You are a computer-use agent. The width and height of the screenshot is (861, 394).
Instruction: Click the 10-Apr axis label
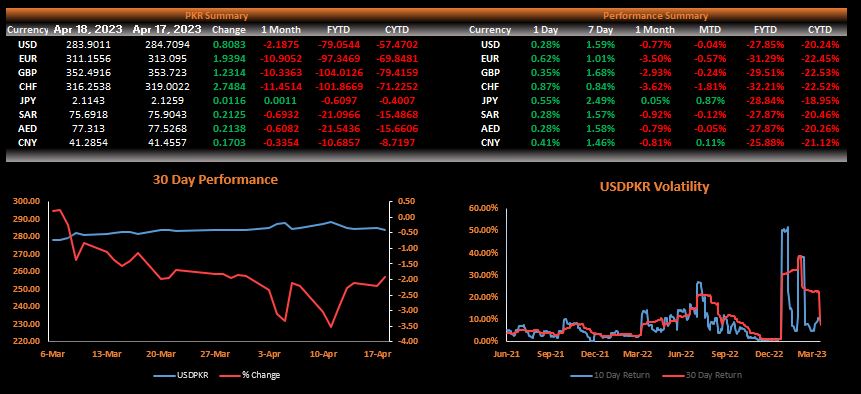(x=323, y=353)
